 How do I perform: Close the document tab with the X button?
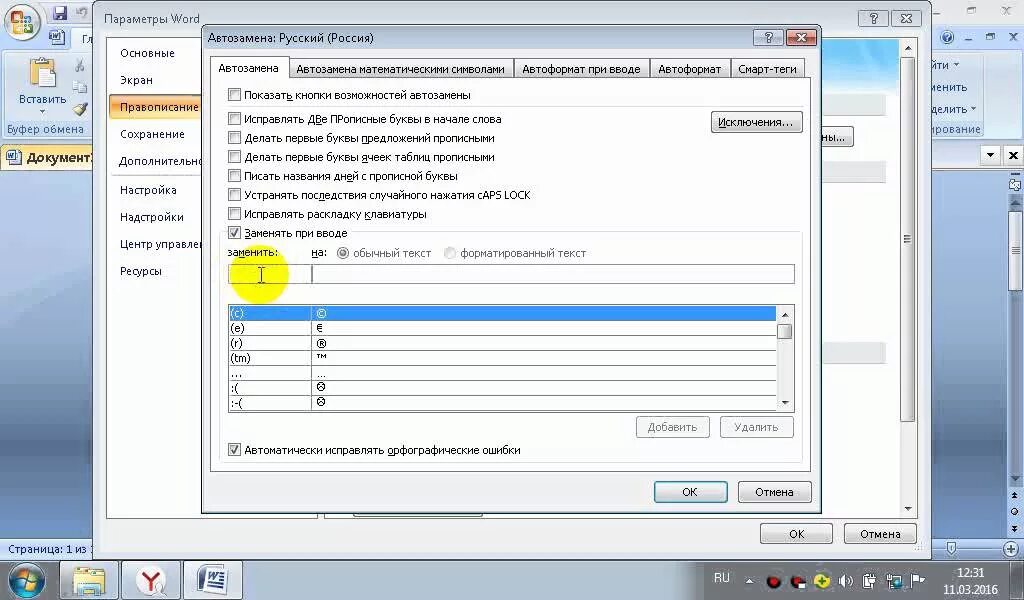[x=1013, y=155]
